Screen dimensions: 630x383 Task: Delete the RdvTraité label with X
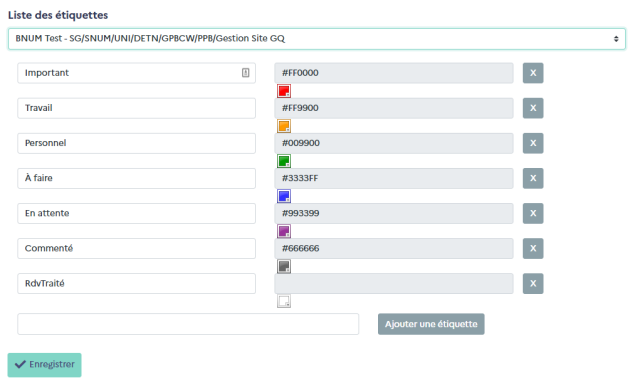(533, 283)
